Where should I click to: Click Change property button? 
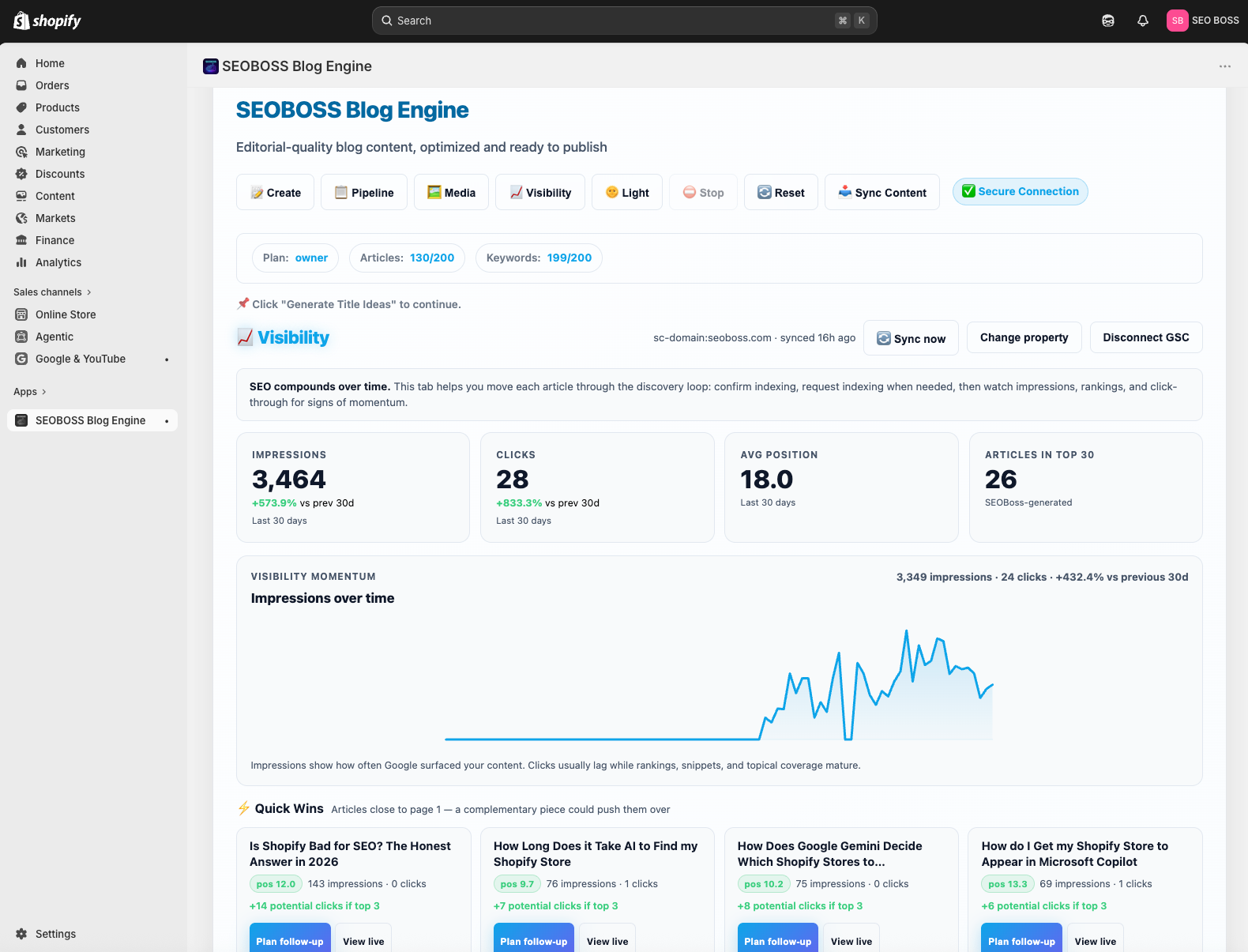1024,337
